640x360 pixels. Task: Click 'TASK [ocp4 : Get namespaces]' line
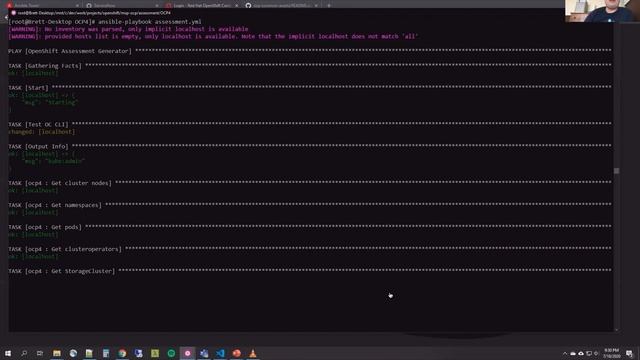coord(55,205)
